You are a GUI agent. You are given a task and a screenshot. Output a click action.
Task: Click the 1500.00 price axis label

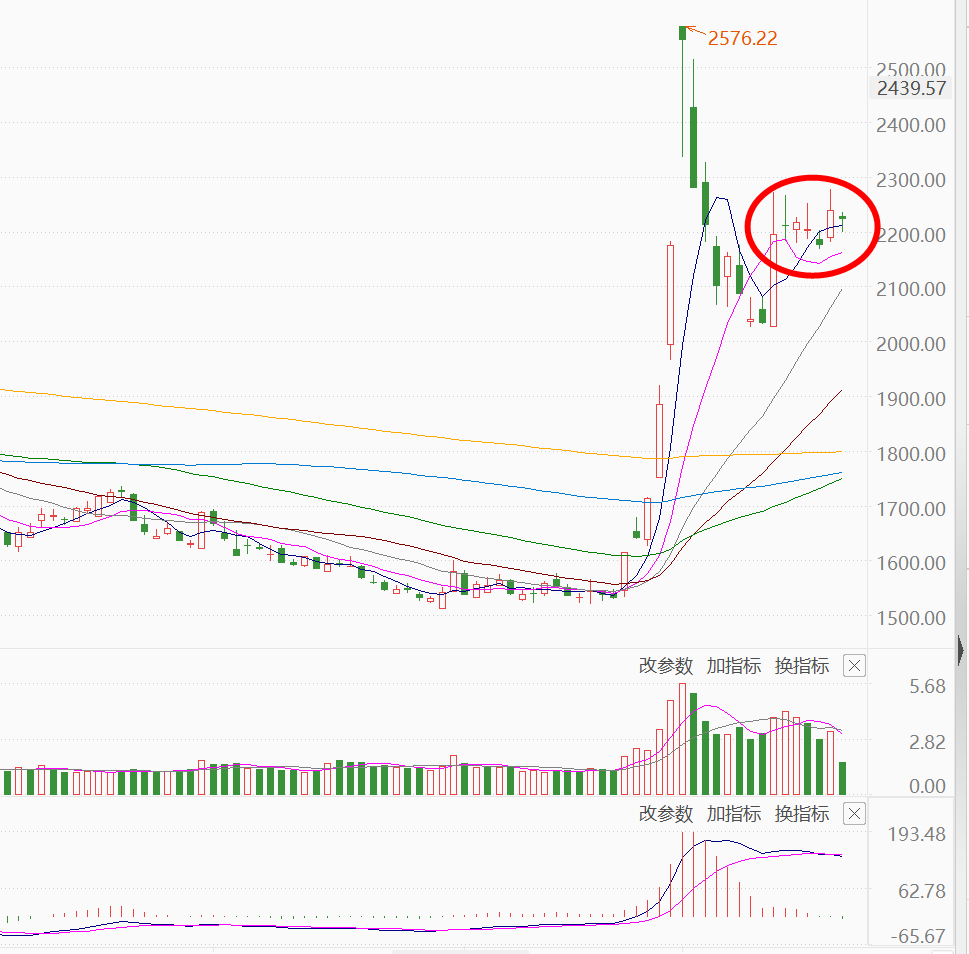911,618
